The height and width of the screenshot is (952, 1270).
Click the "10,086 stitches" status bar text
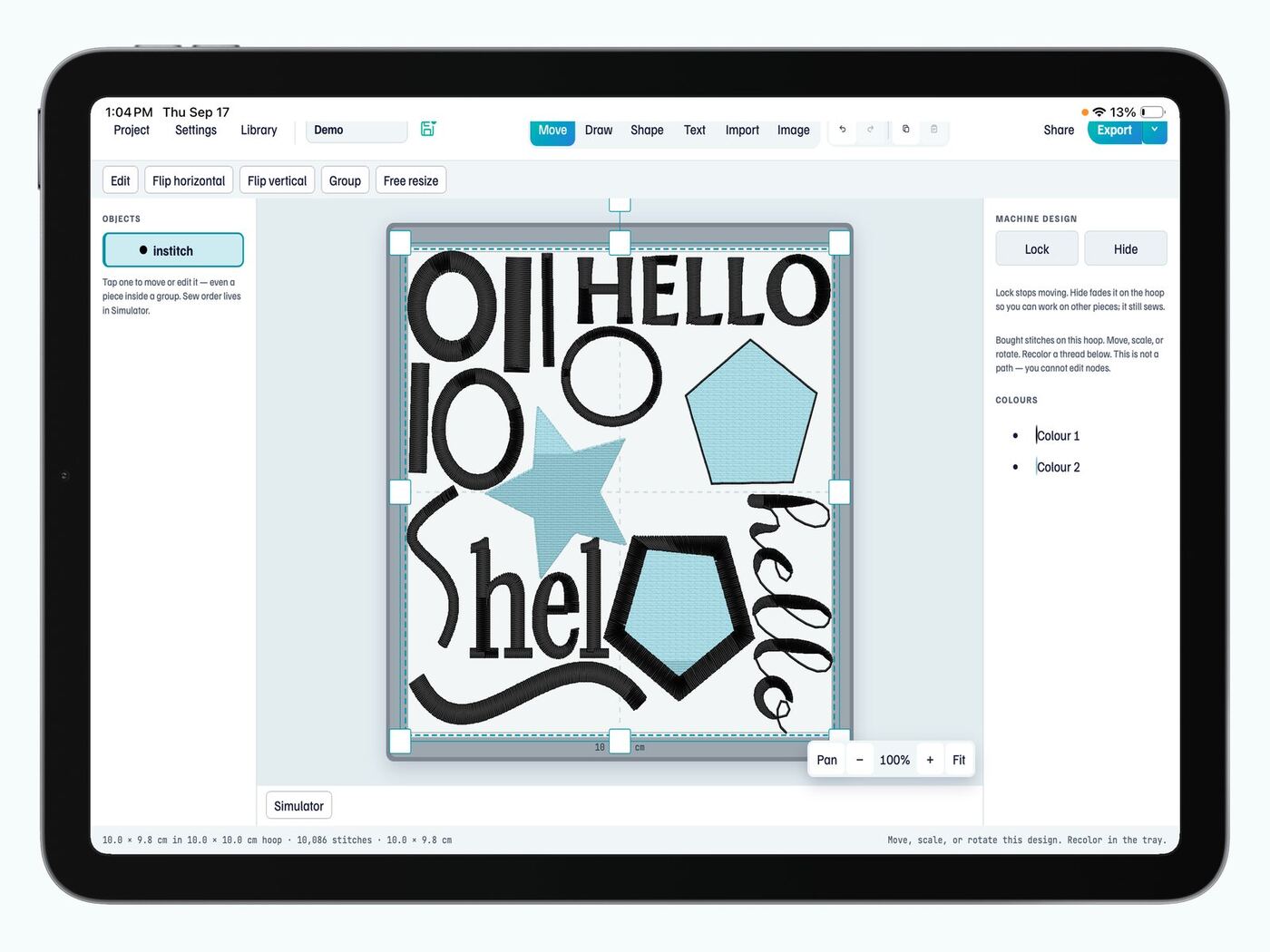pos(334,840)
